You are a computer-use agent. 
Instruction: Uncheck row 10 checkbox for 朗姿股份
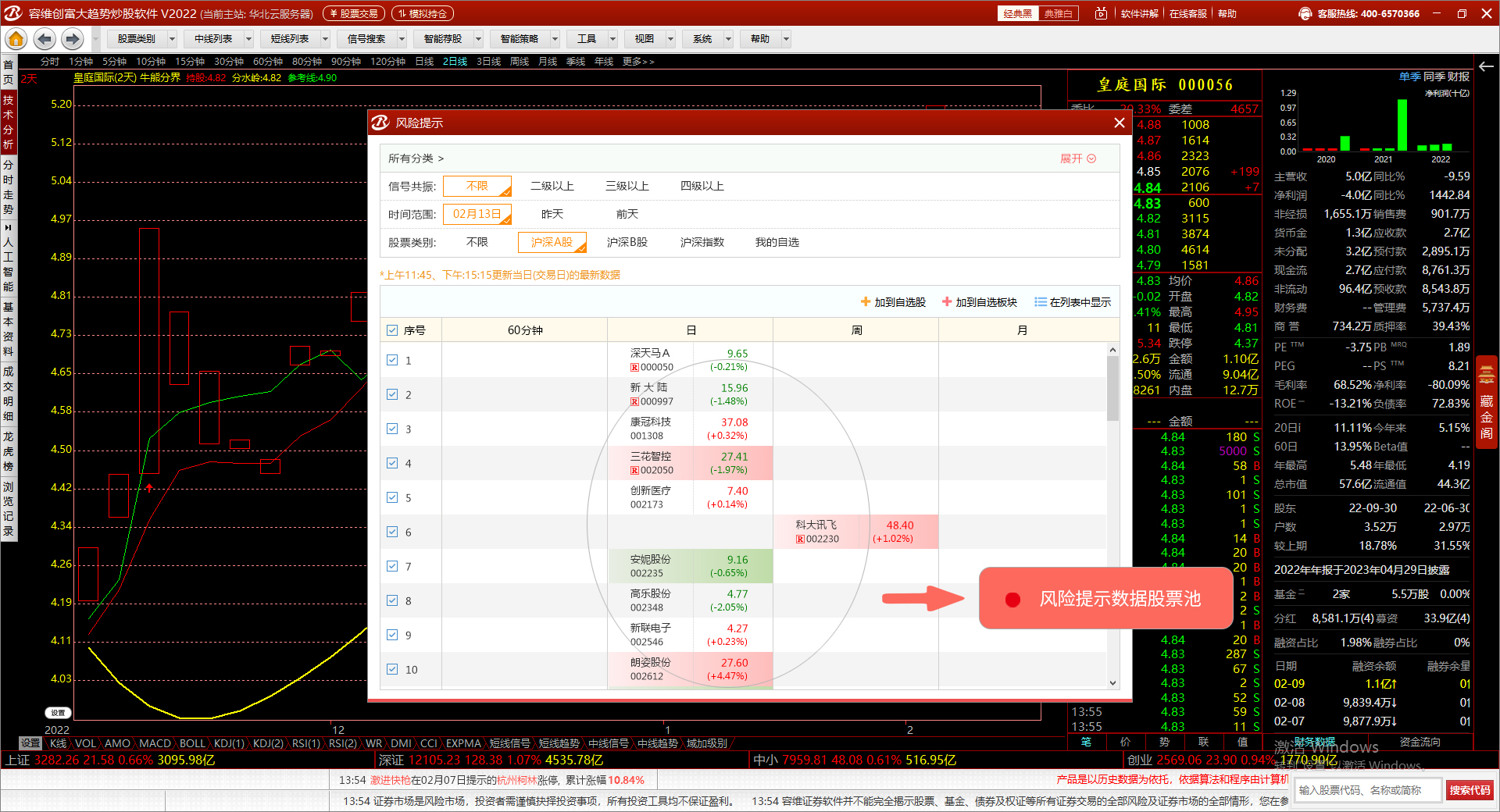coord(392,669)
